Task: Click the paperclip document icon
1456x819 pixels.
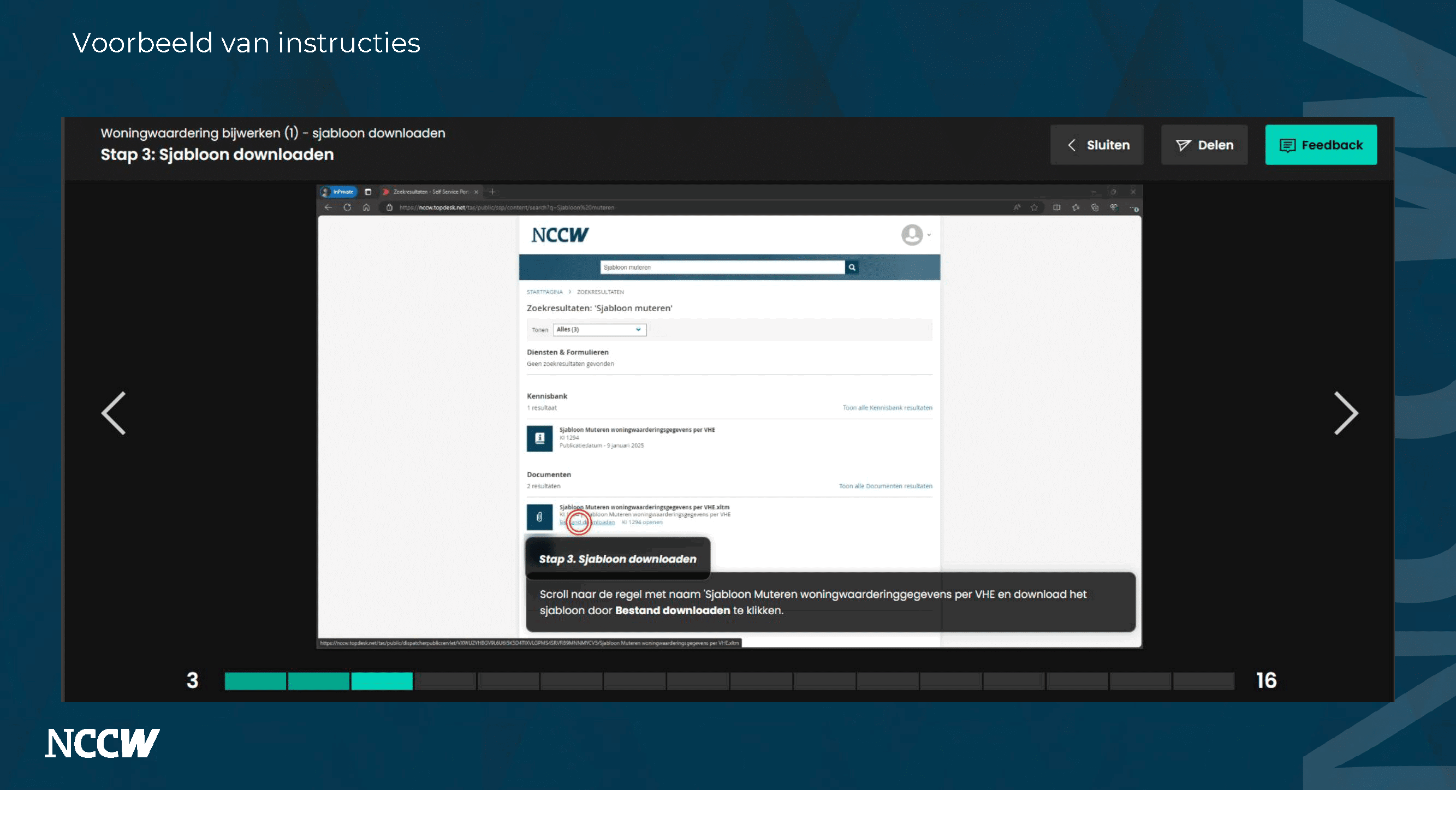Action: click(x=539, y=517)
